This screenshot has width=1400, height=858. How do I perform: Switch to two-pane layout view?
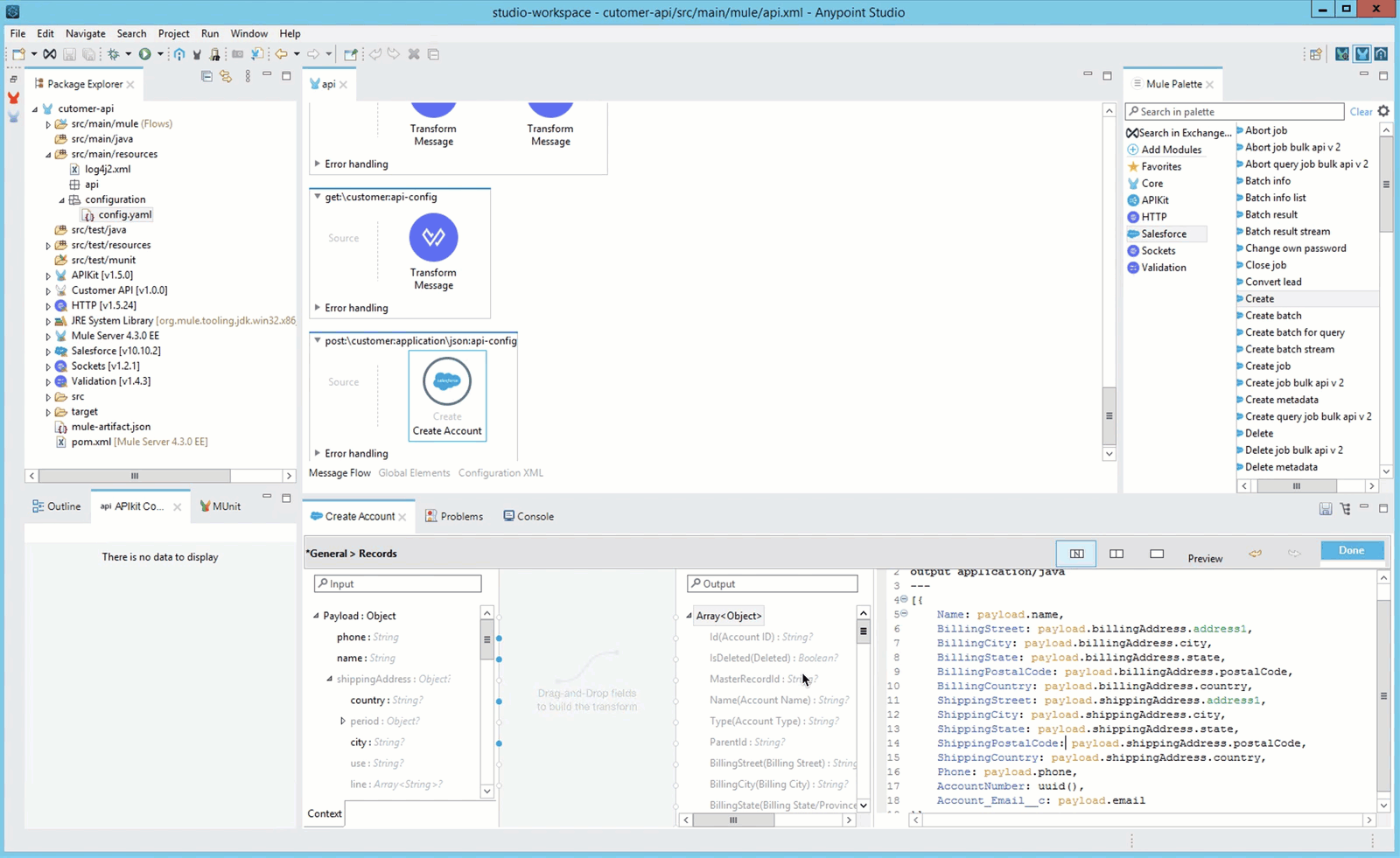1116,554
